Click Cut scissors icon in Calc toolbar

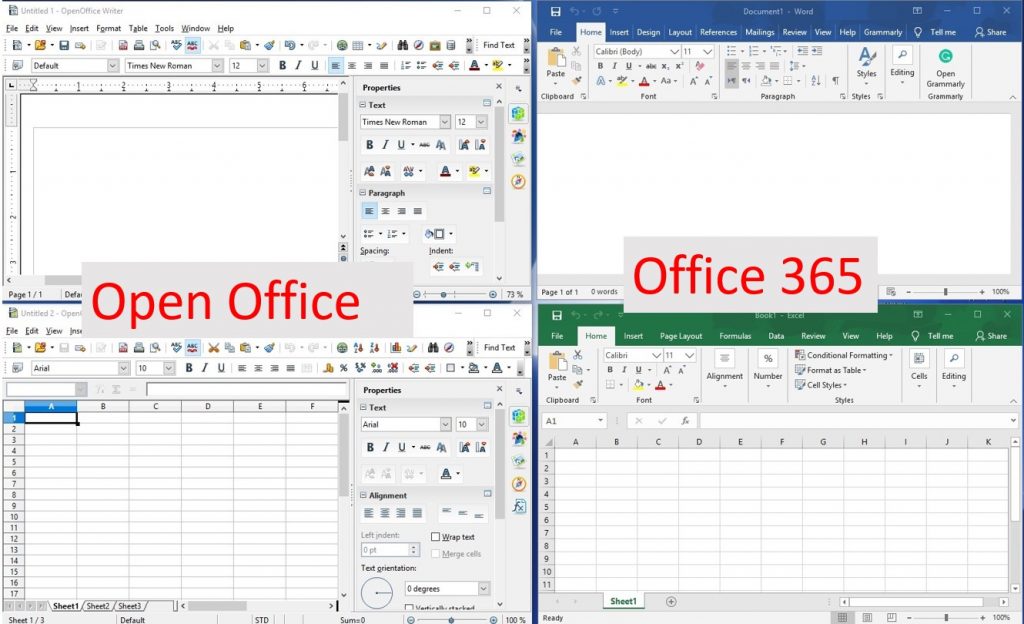(214, 348)
